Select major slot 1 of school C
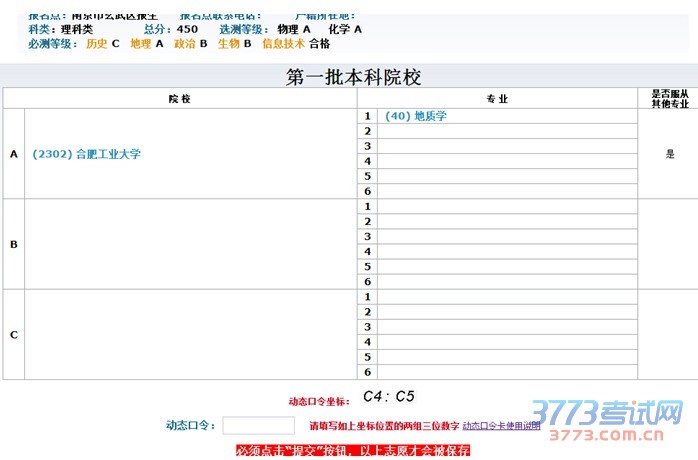698x460 pixels. pos(507,297)
